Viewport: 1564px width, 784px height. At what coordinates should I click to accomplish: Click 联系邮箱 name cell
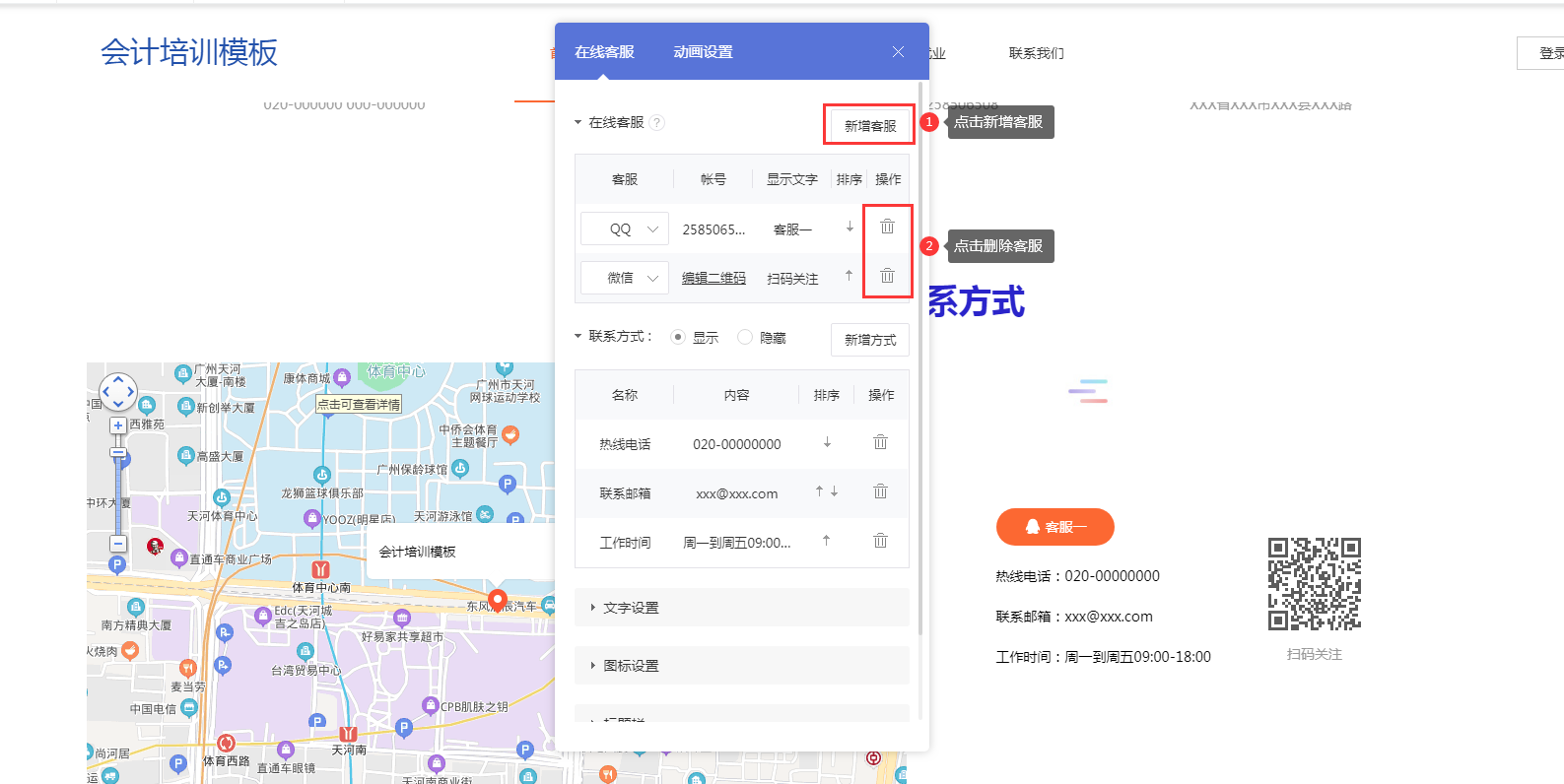click(625, 493)
